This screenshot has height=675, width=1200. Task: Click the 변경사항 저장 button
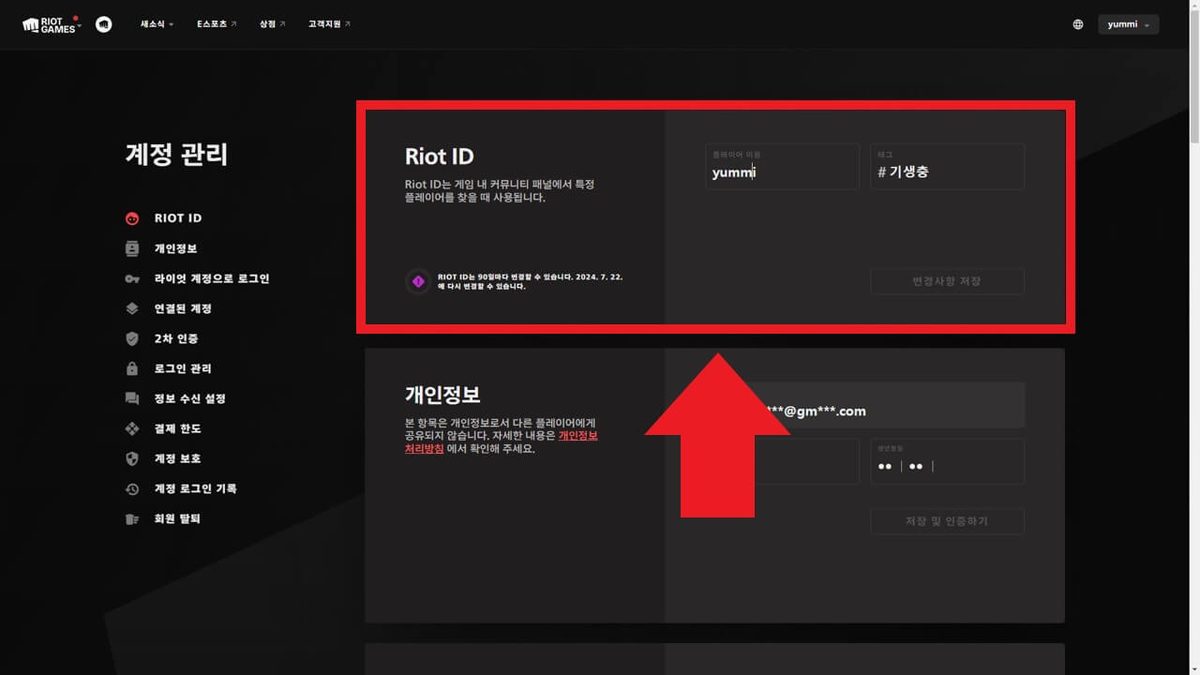pos(947,281)
